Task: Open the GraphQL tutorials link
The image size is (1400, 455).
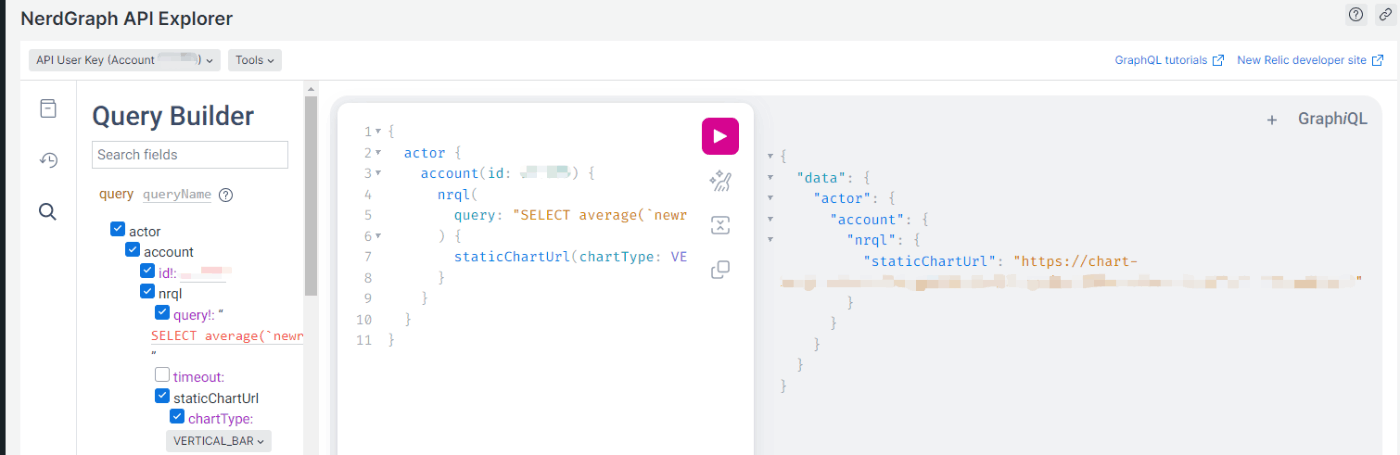Action: (x=1169, y=60)
